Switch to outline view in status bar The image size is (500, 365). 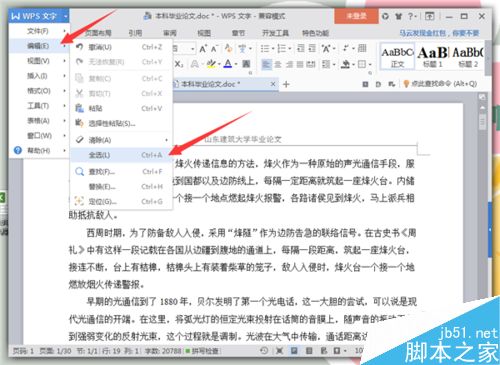click(309, 350)
